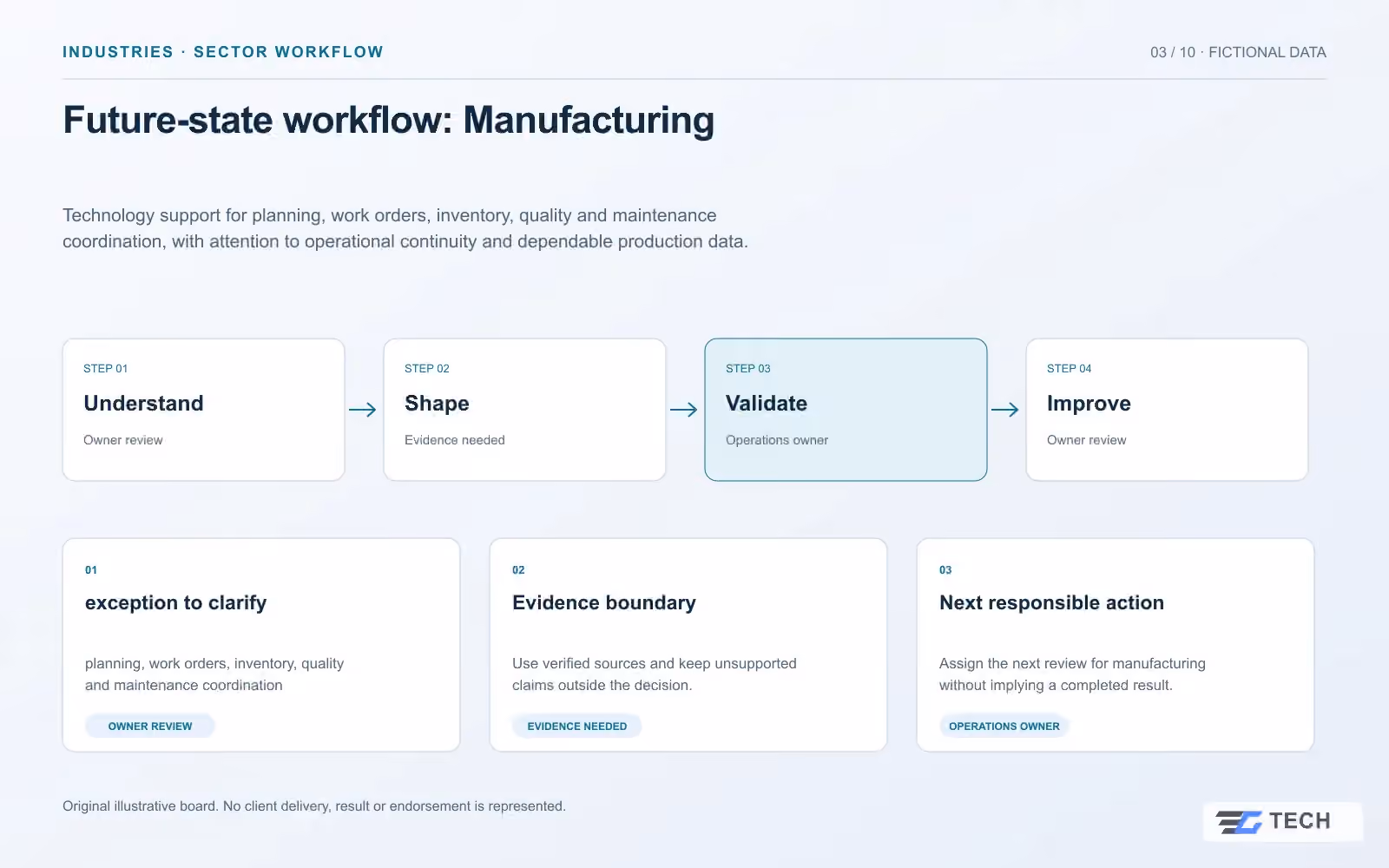The height and width of the screenshot is (868, 1389).
Task: Select the Shape step card
Action: click(525, 410)
